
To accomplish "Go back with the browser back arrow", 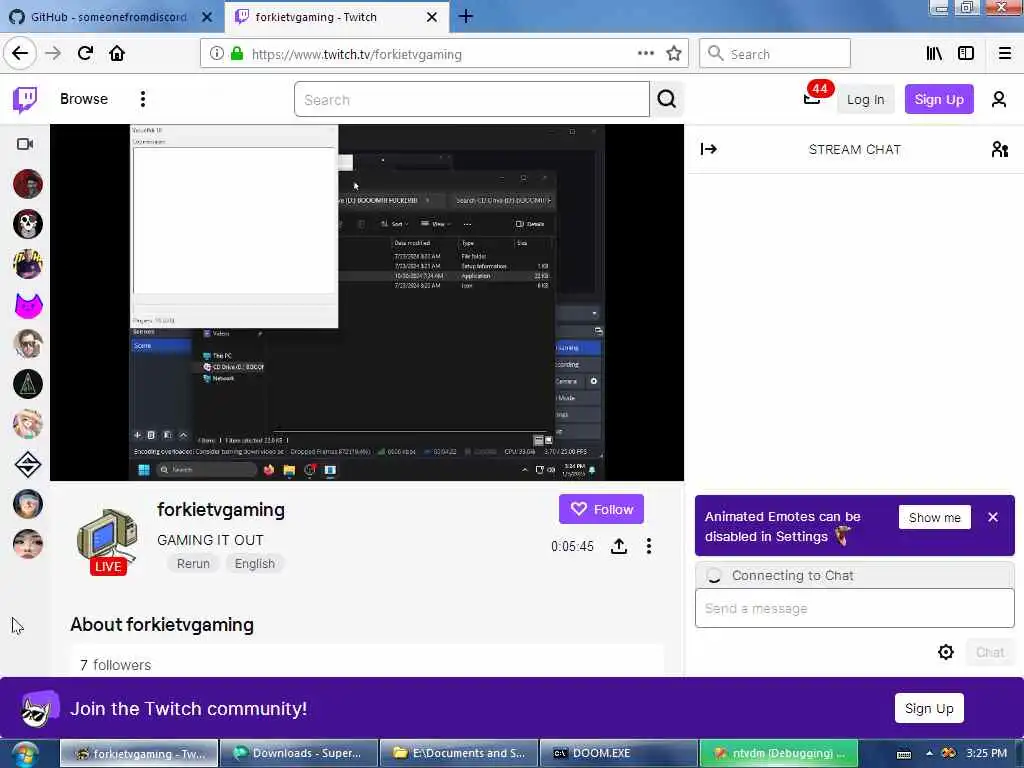I will 20,54.
